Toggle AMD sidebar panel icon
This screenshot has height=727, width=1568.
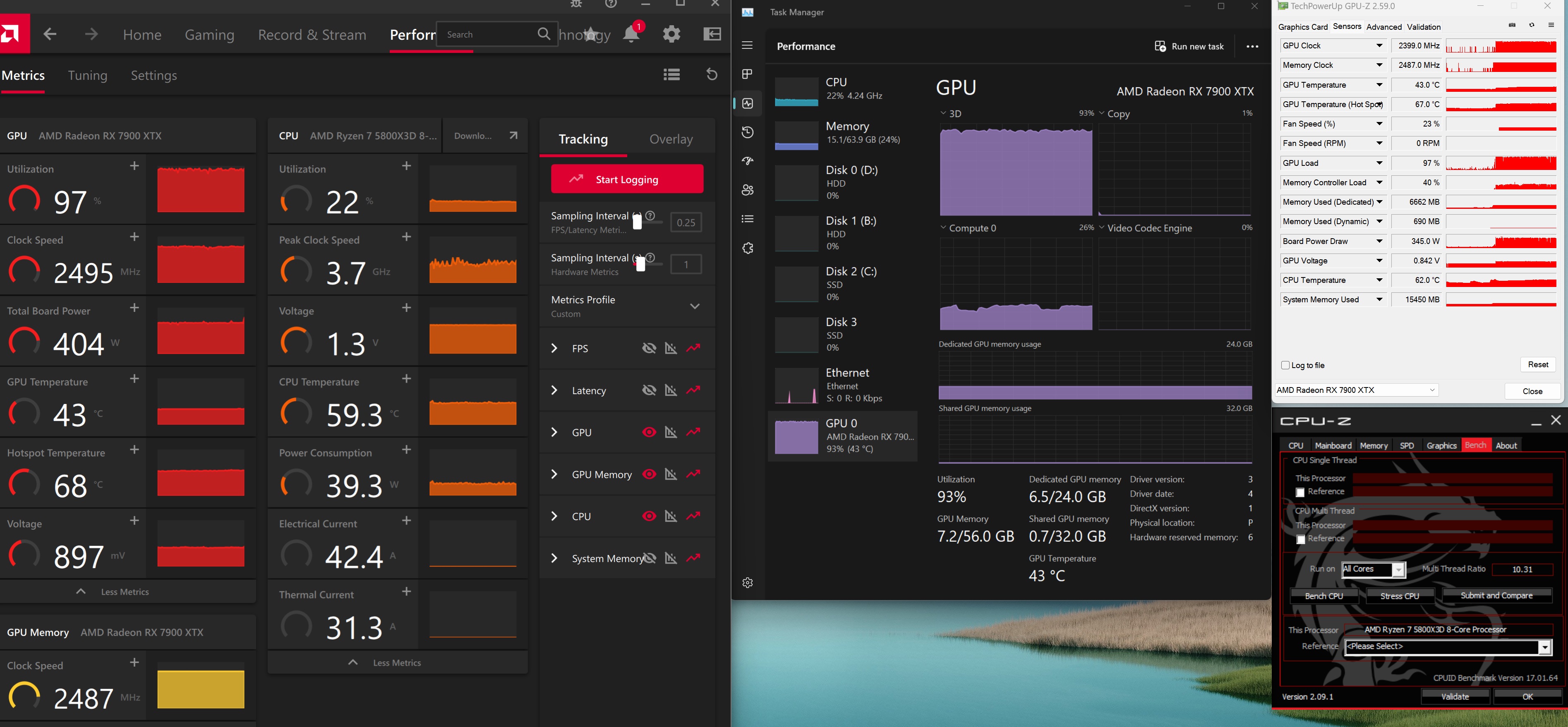click(712, 34)
